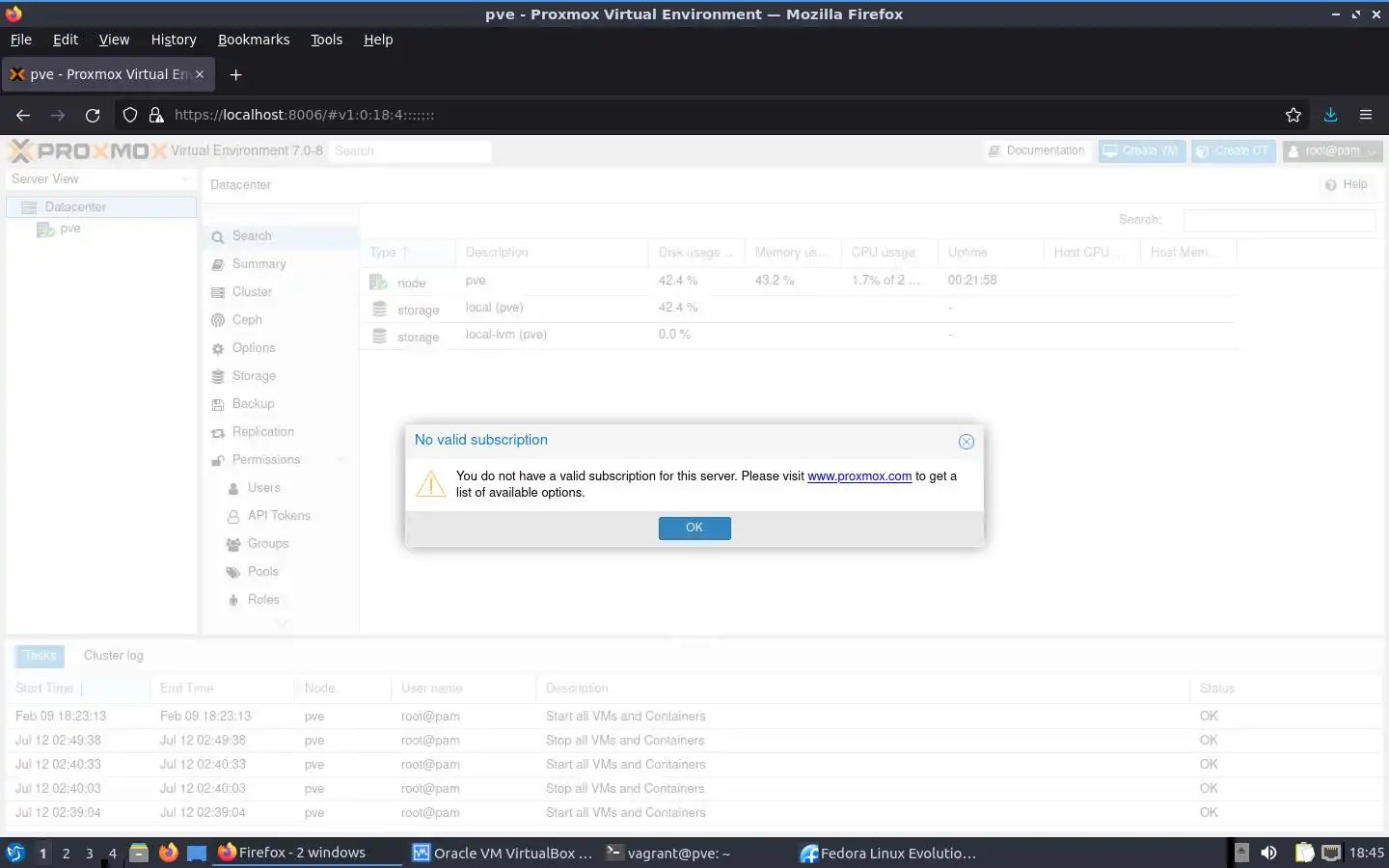Viewport: 1389px width, 868px height.
Task: Reload the page with refresh icon
Action: 93,115
